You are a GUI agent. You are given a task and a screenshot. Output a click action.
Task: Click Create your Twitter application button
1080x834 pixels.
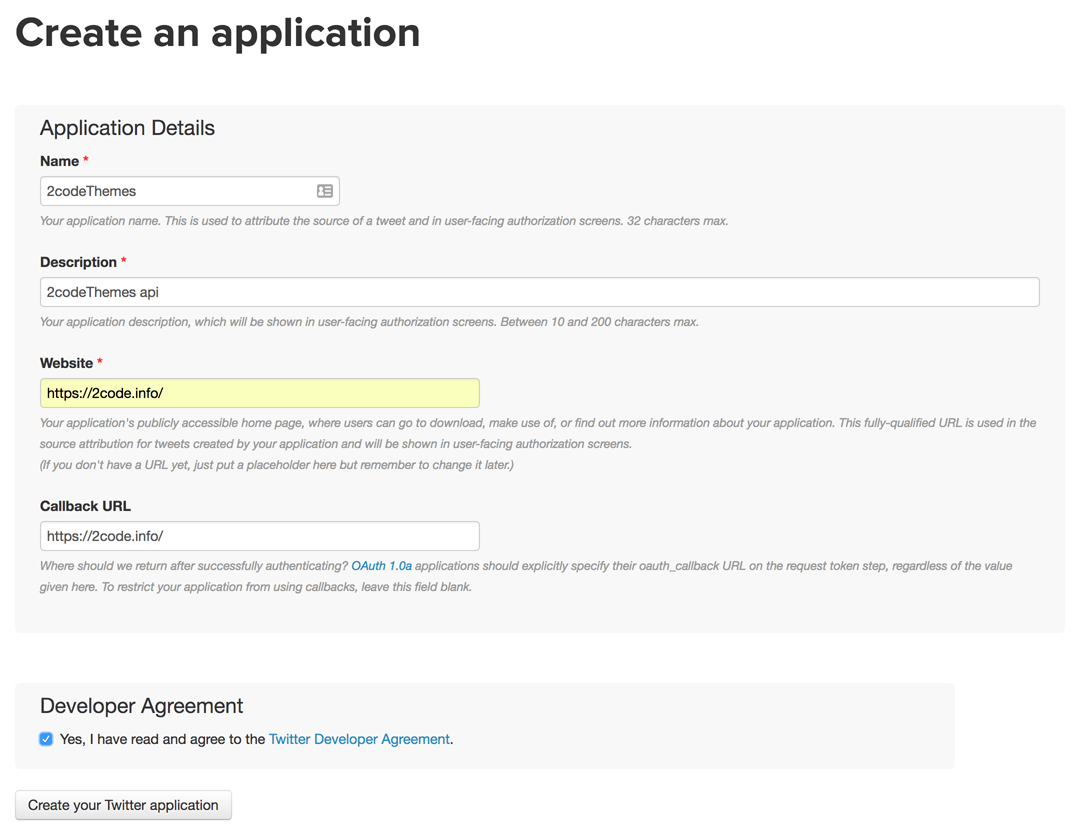123,805
